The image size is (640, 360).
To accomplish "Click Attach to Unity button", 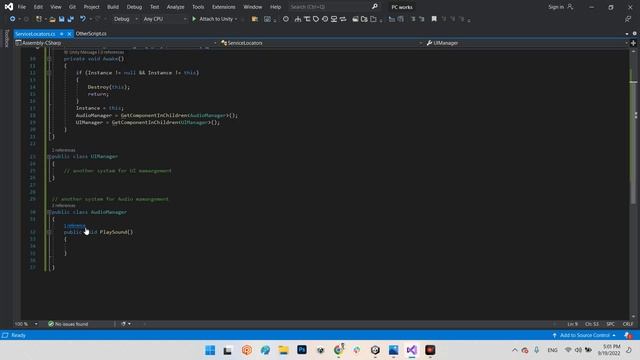I will click(215, 19).
